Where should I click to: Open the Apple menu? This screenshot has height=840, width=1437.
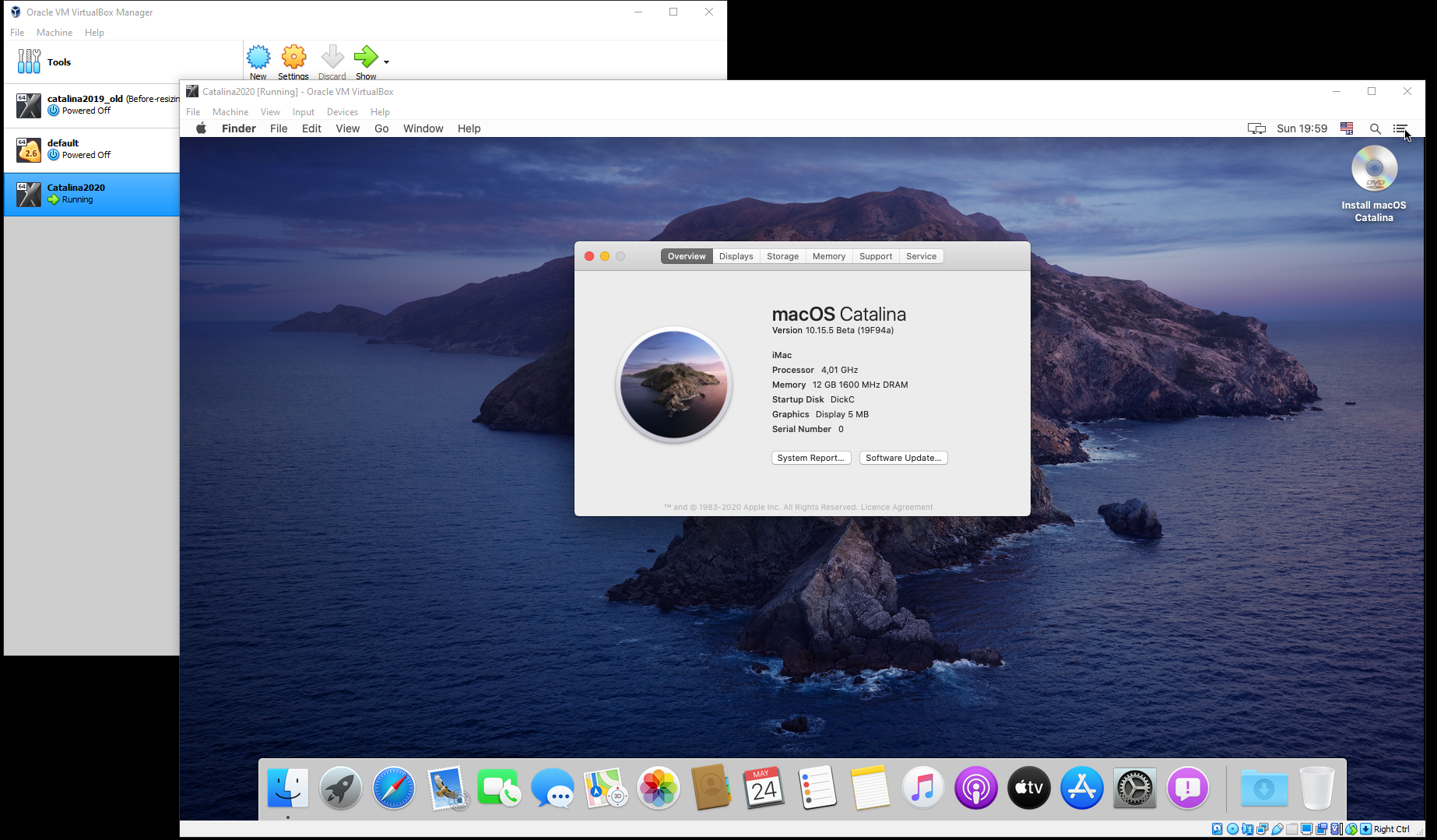pyautogui.click(x=201, y=128)
